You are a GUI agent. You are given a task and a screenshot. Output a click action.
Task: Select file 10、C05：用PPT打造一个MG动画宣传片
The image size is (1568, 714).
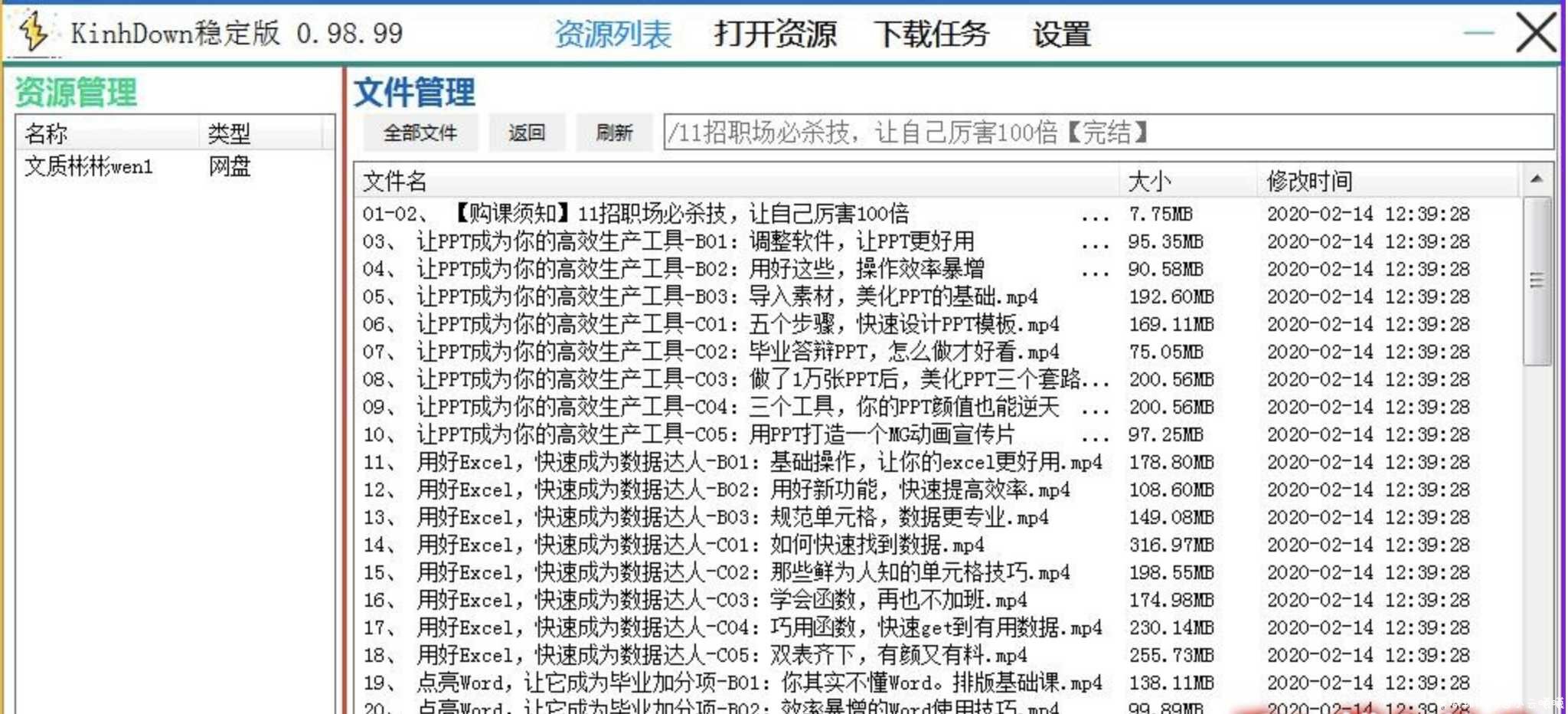pyautogui.click(x=938, y=434)
